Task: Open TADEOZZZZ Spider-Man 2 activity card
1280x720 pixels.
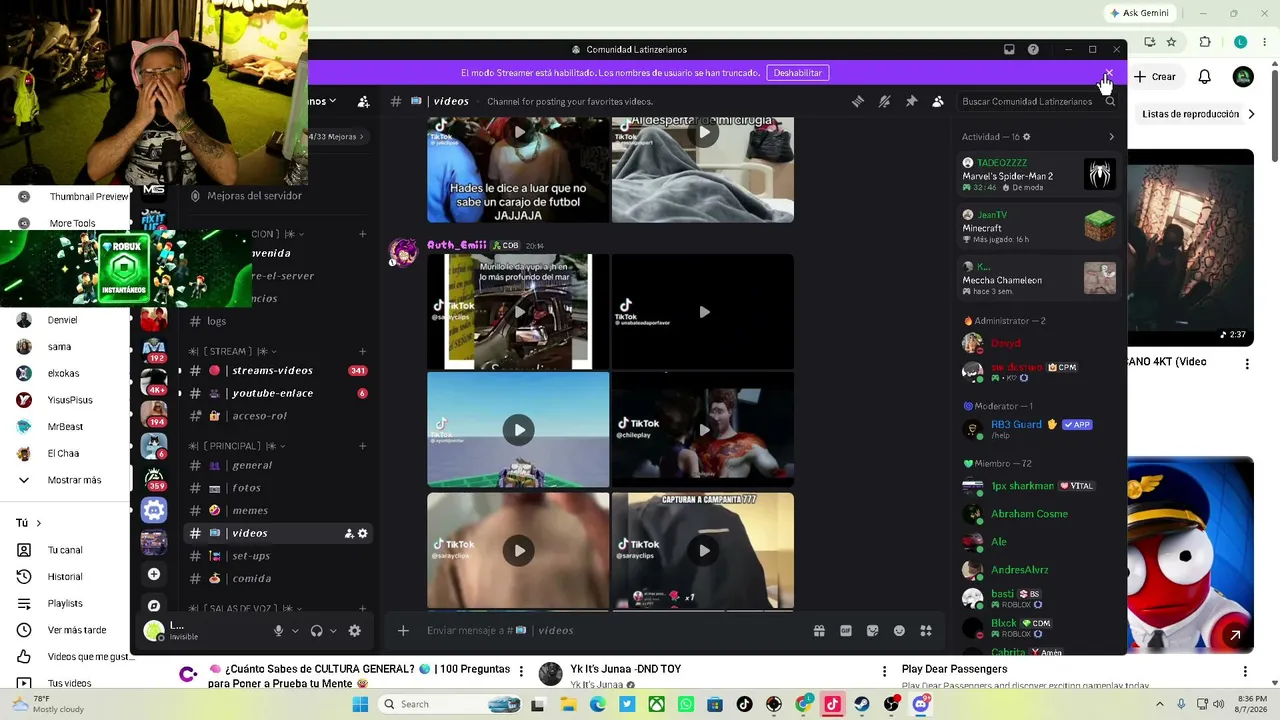Action: 1038,175
